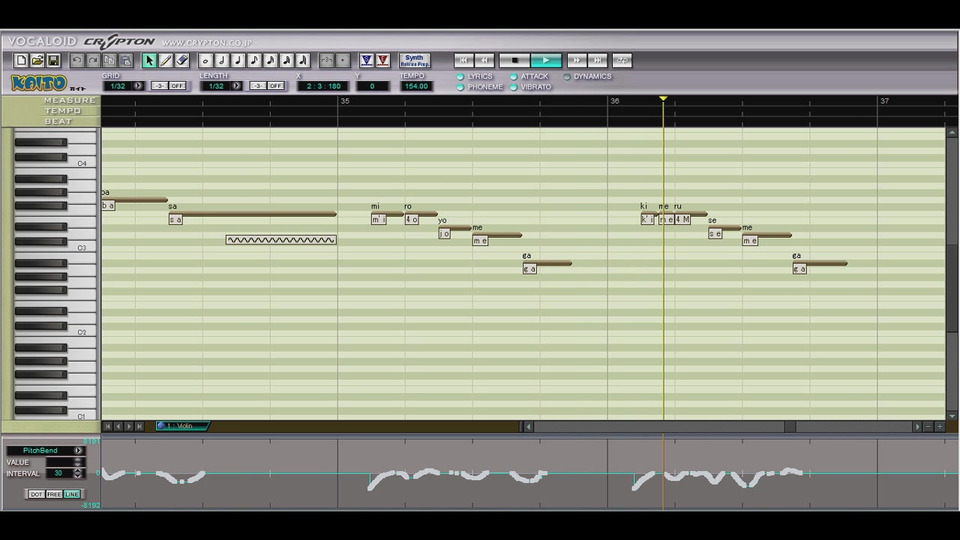
Task: Choose the whole note length
Action: pos(206,60)
